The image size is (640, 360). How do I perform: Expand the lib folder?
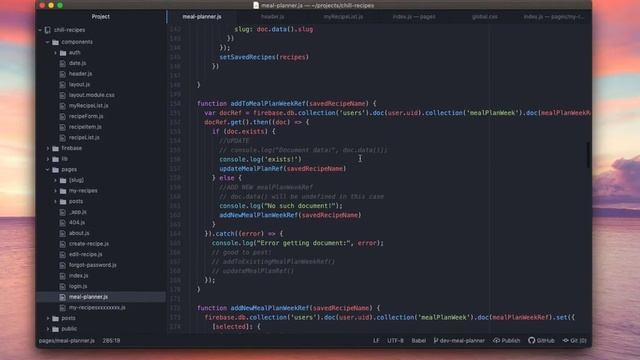pyautogui.click(x=48, y=159)
